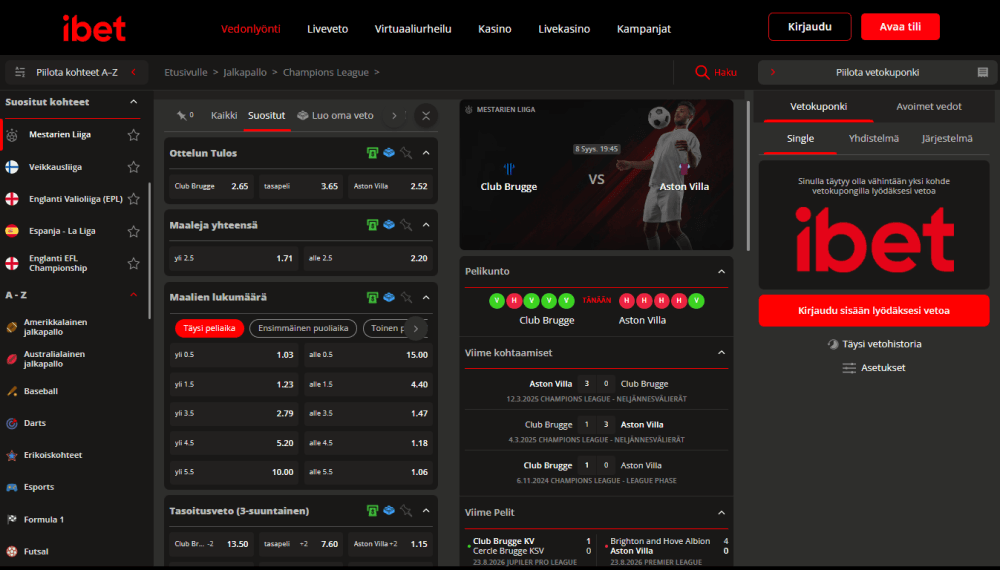The image size is (1000, 570).
Task: Collapse Maaleja yhteensä market
Action: coord(426,225)
